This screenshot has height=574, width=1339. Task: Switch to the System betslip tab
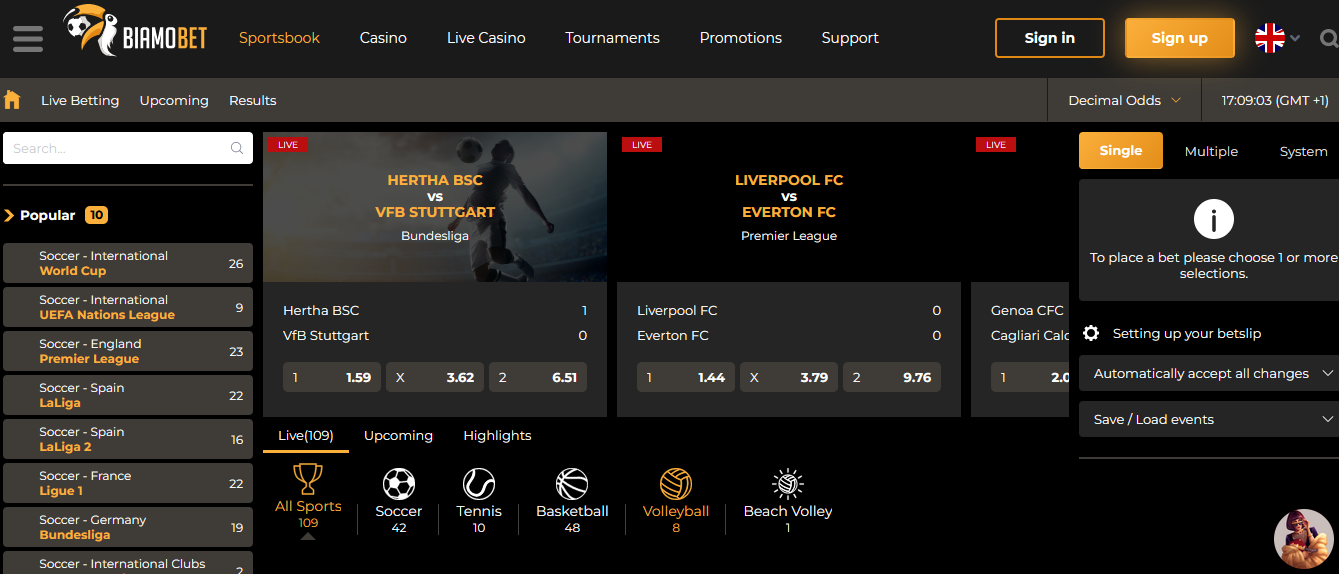point(1303,151)
